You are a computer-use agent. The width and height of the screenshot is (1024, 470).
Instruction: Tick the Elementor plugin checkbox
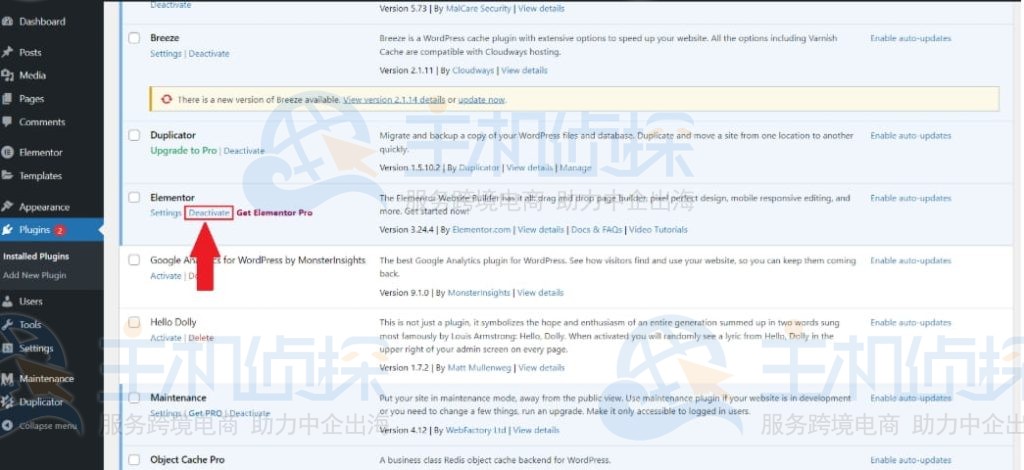(x=134, y=197)
